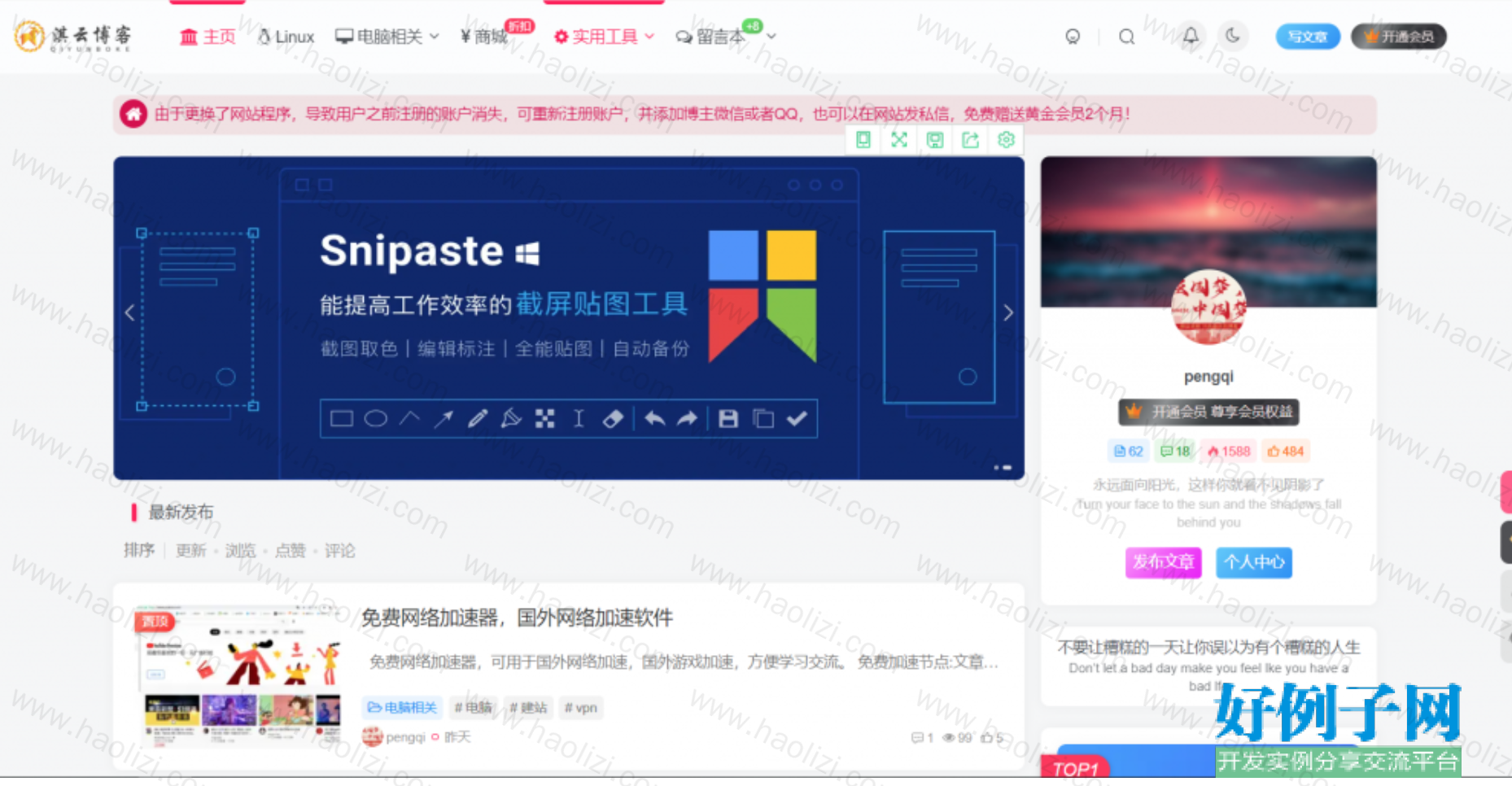Sort posts by 评论
The height and width of the screenshot is (786, 1512).
[339, 551]
